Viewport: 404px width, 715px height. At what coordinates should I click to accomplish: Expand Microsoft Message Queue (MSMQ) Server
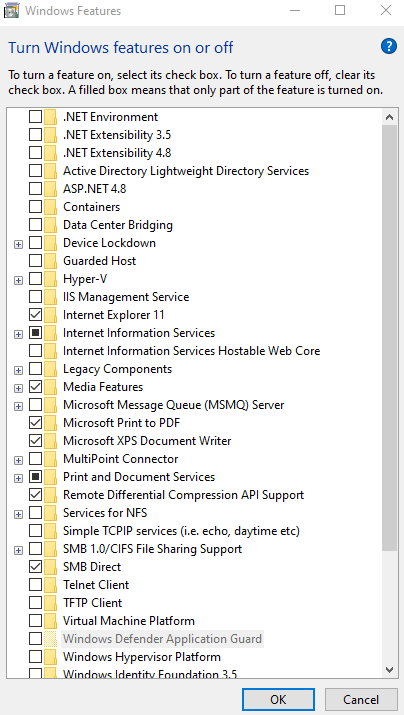18,406
